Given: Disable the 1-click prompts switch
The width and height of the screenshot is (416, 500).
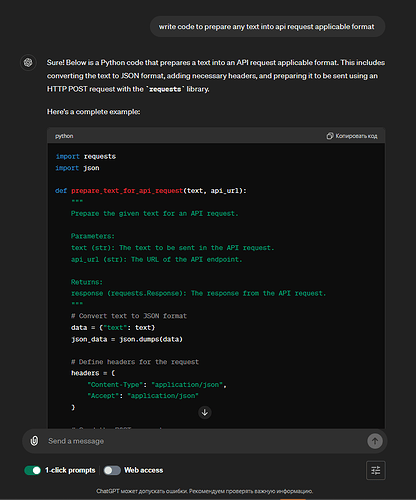Looking at the screenshot, I should [33, 470].
